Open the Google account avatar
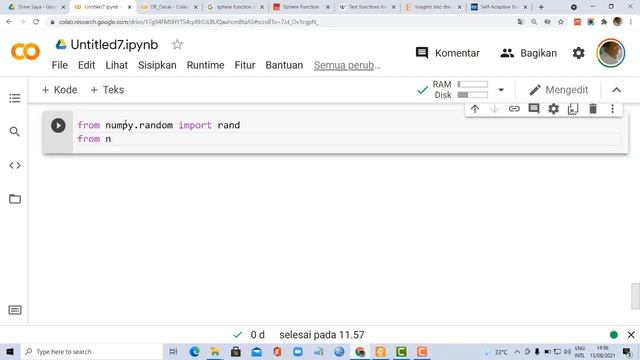This screenshot has width=640, height=360. point(611,53)
